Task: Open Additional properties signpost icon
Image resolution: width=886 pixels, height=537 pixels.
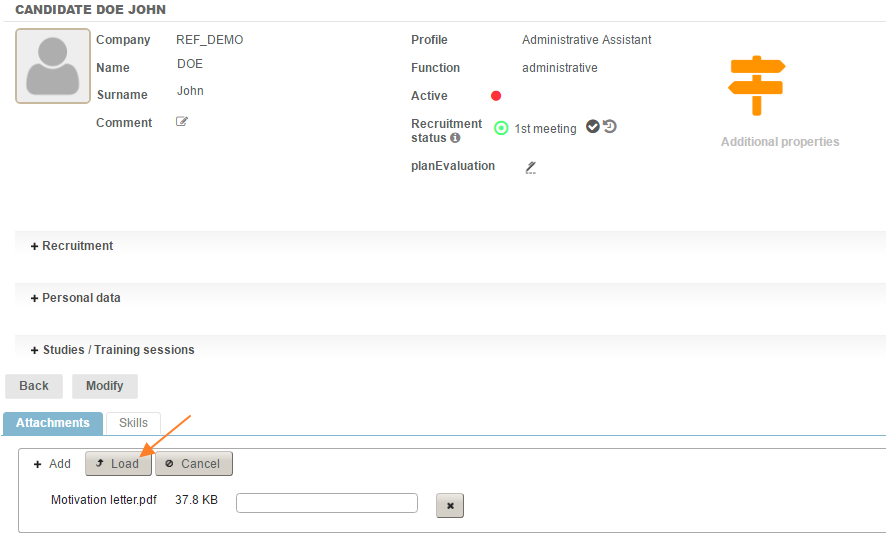Action: tap(757, 86)
